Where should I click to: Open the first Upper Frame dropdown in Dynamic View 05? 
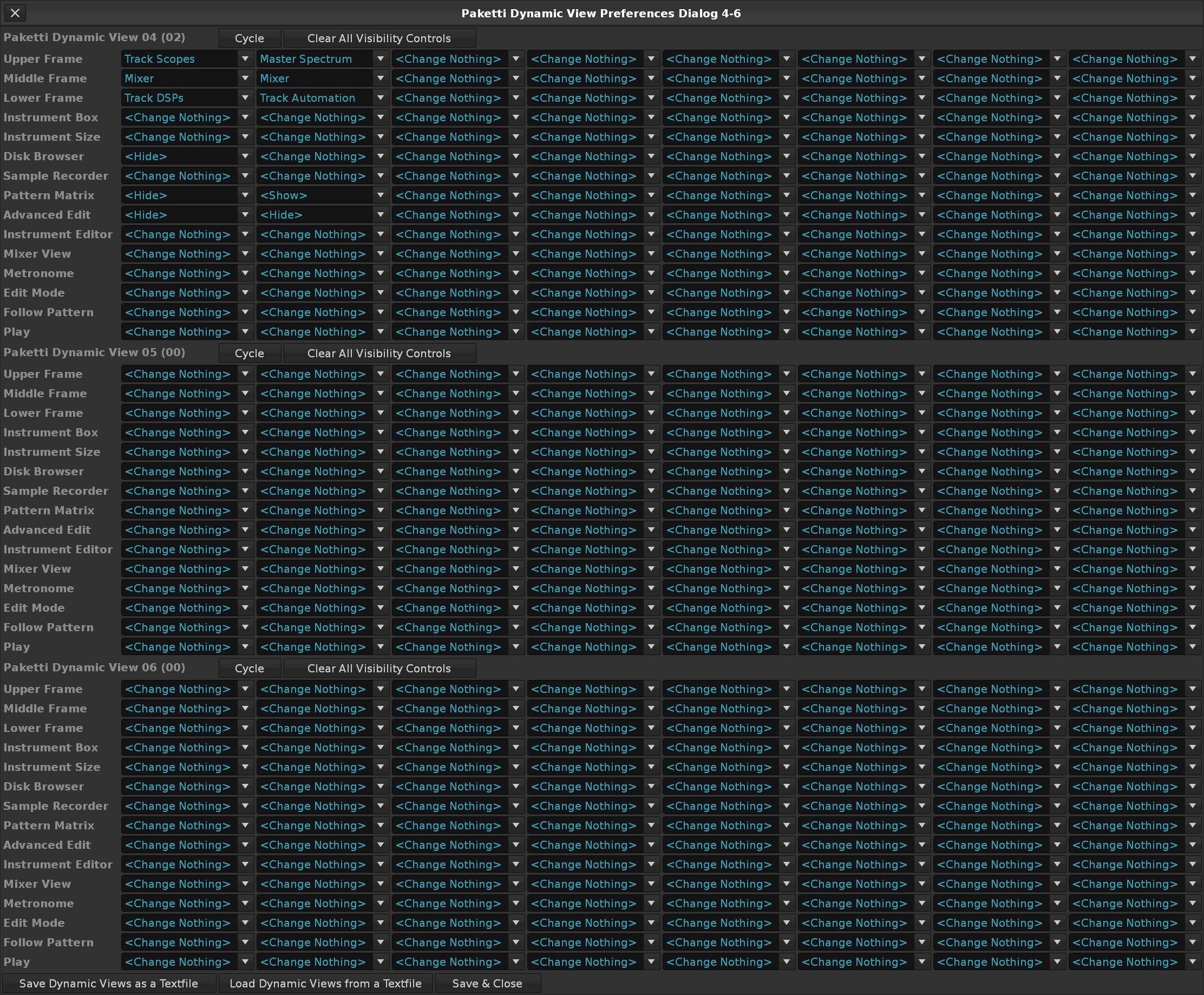(x=187, y=374)
